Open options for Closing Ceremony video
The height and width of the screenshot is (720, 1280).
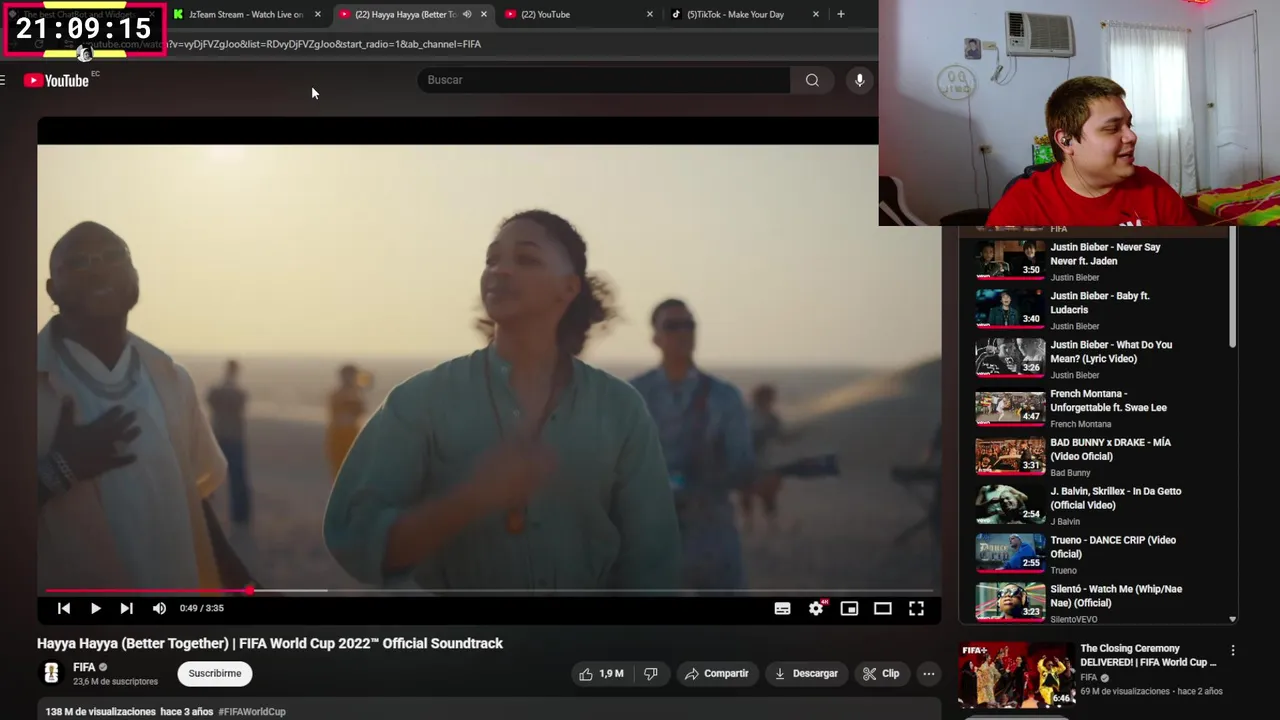coord(1232,650)
